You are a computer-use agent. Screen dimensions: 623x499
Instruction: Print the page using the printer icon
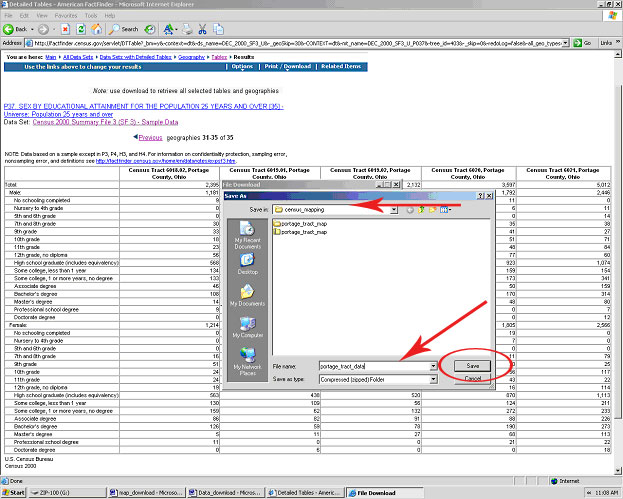tap(187, 29)
